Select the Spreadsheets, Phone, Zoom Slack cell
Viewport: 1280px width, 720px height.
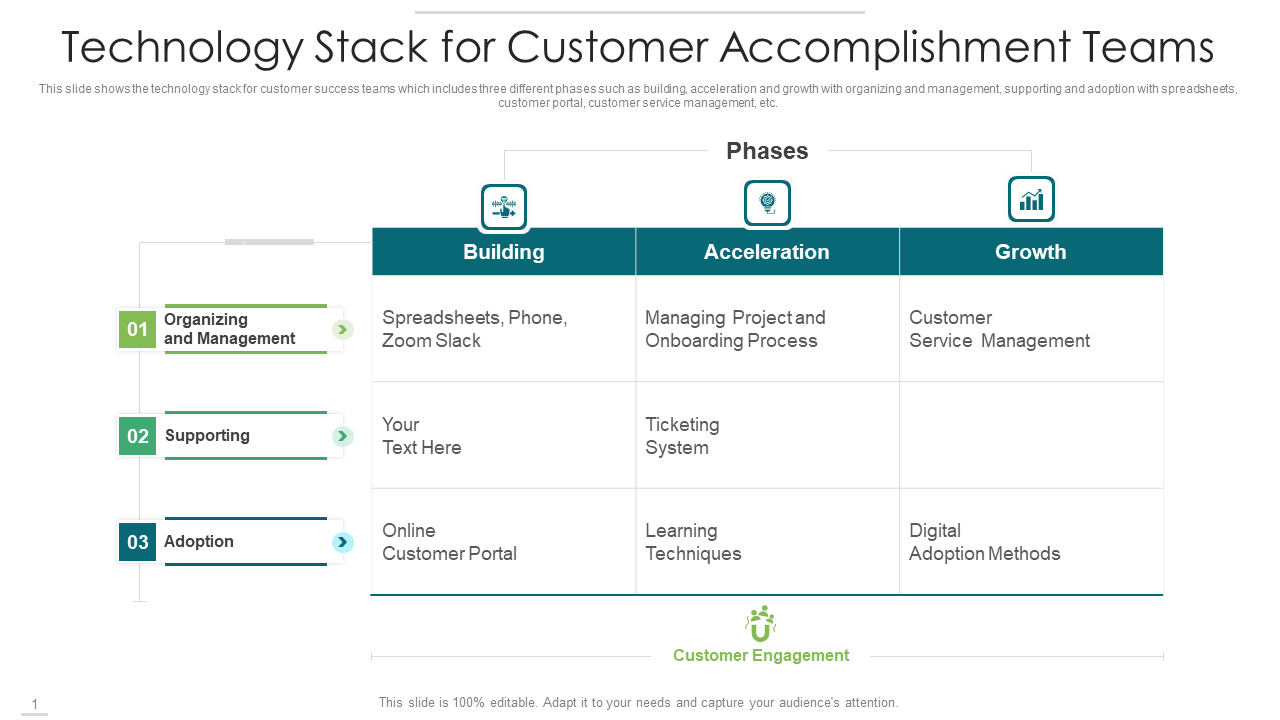504,328
